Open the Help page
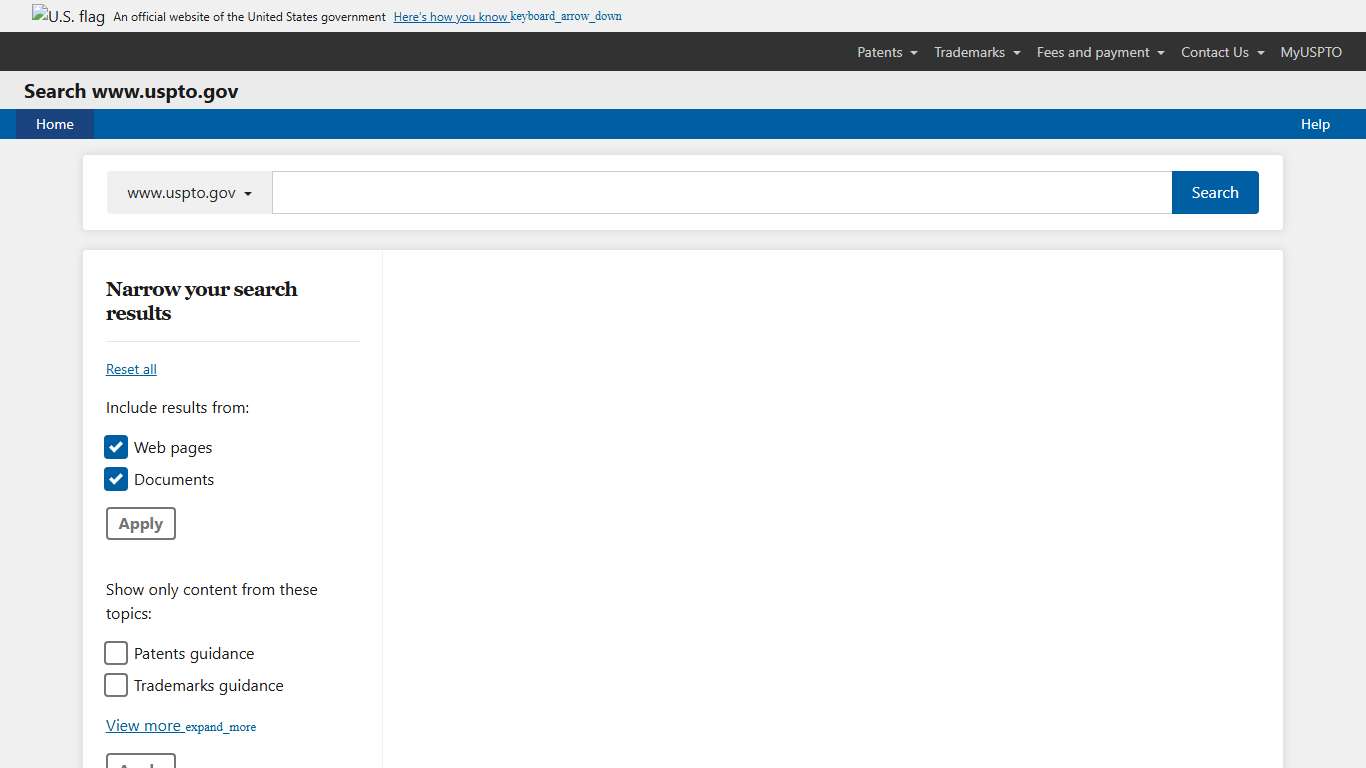1366x768 pixels. tap(1315, 124)
